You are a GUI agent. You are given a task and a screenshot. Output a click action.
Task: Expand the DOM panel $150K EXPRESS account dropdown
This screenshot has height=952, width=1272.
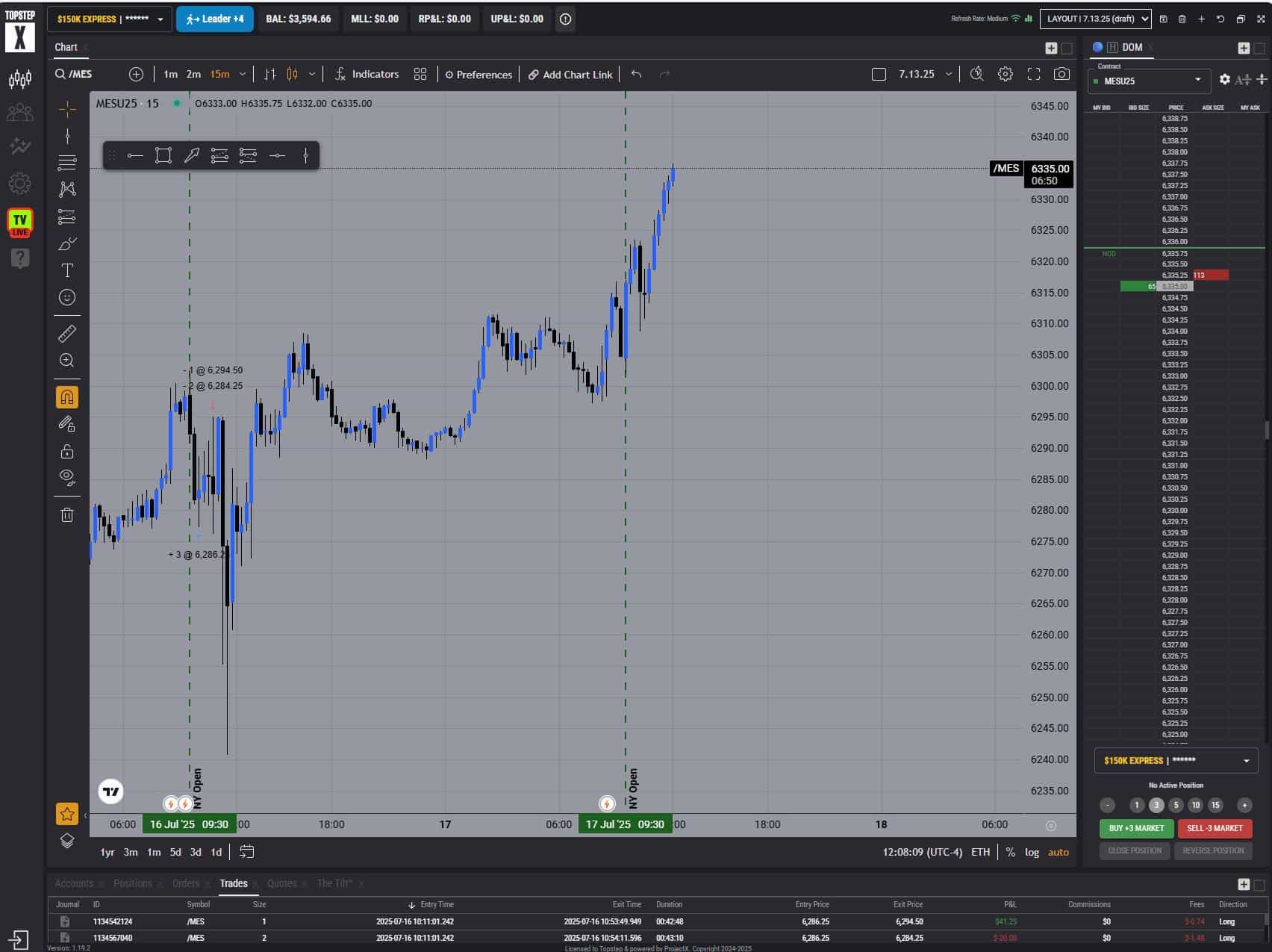pos(1176,760)
